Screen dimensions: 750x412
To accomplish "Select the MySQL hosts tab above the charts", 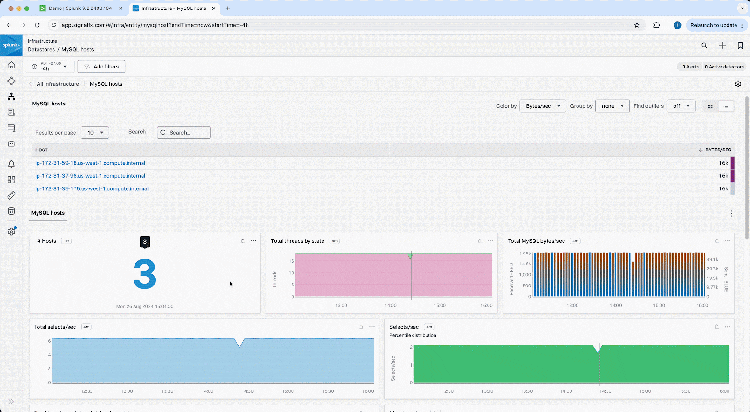I will point(48,213).
